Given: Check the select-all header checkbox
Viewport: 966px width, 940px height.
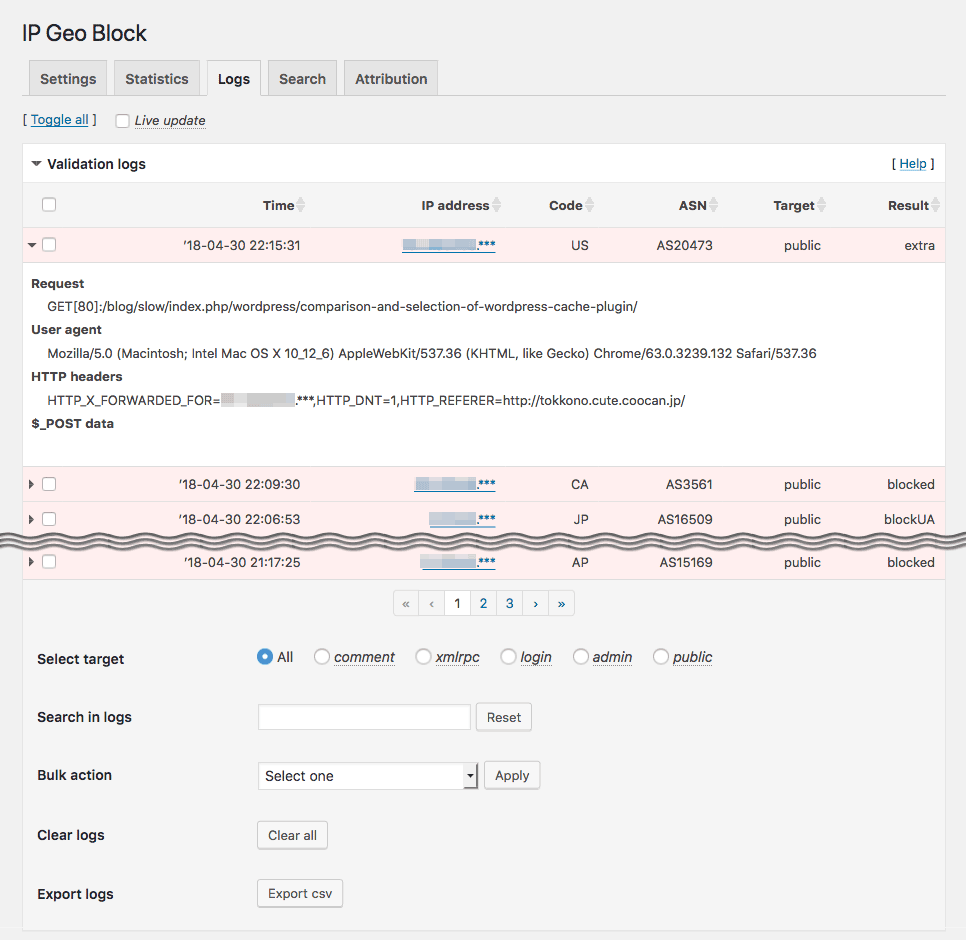Looking at the screenshot, I should point(49,205).
